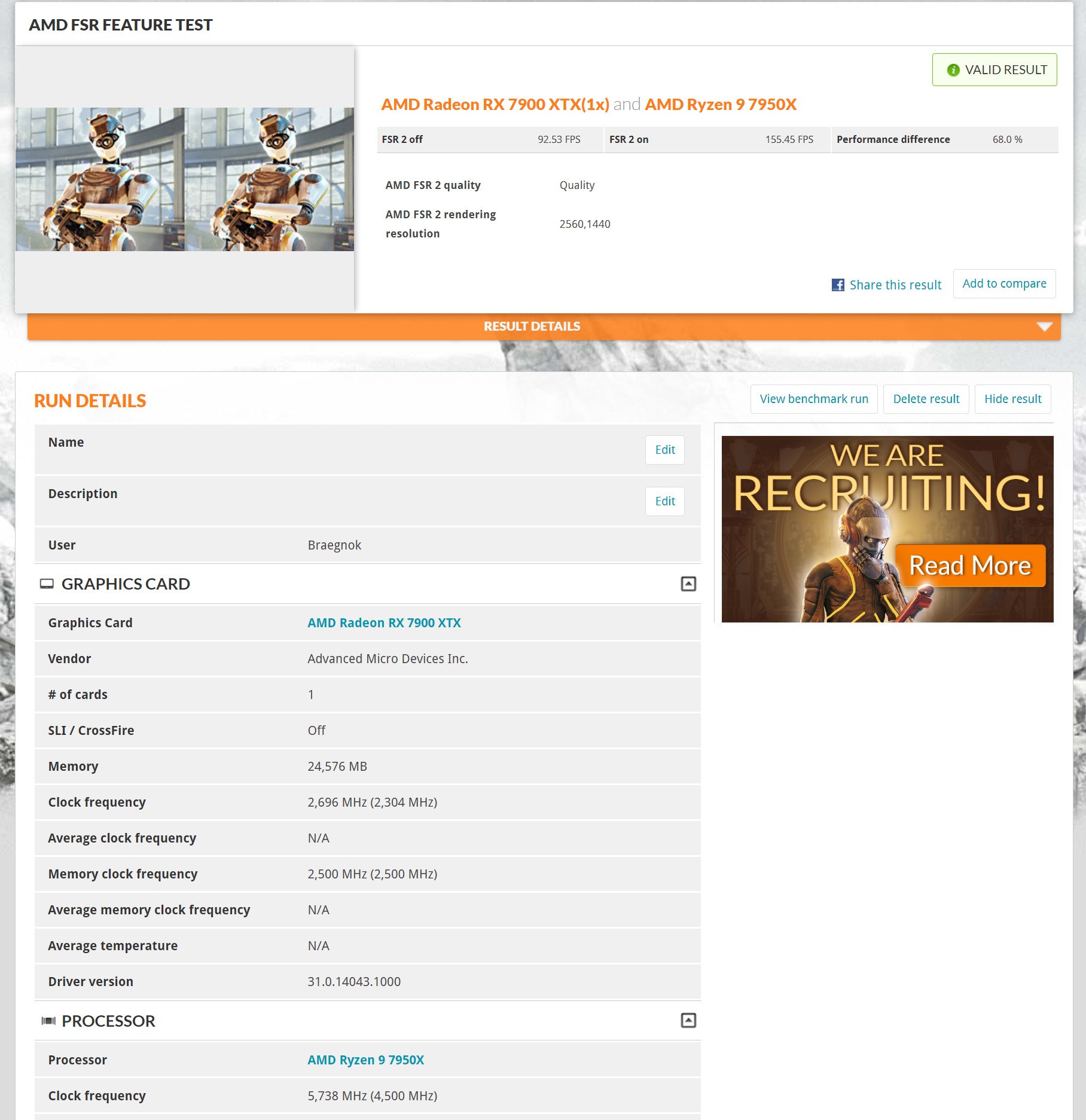Select processor clock 5,738 MHz value
Screen dimensions: 1086x1120
[372, 1095]
